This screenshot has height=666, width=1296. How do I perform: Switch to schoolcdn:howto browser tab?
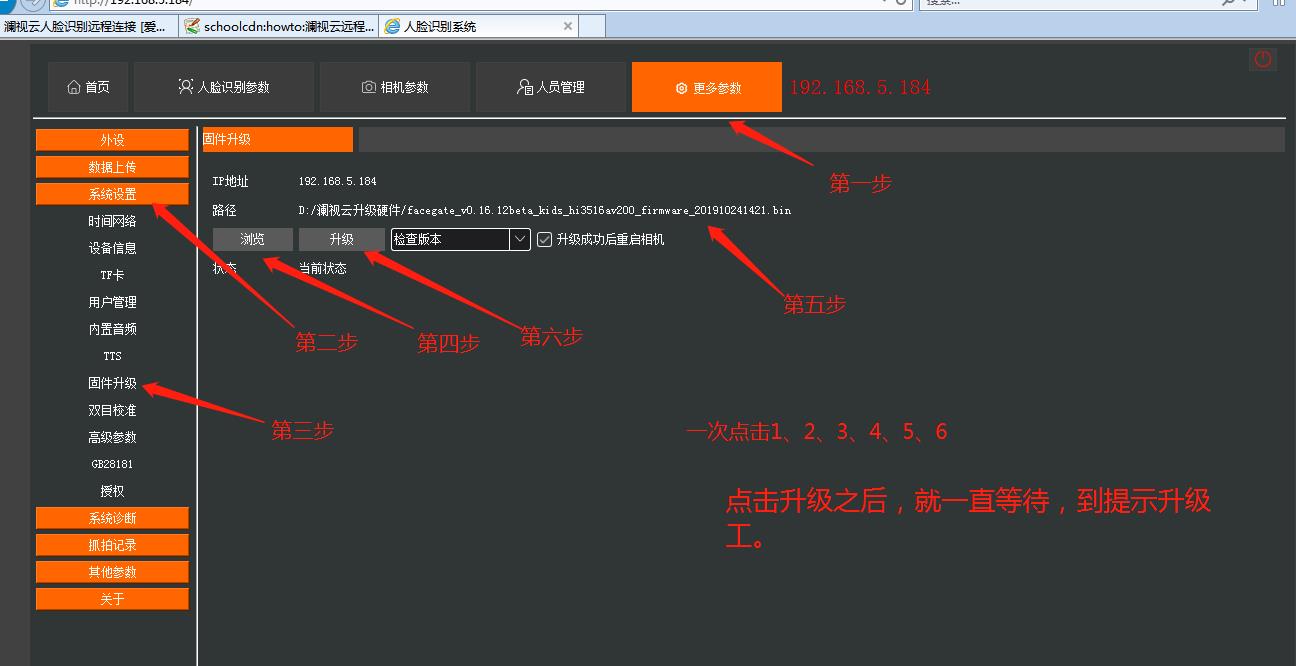pos(280,26)
